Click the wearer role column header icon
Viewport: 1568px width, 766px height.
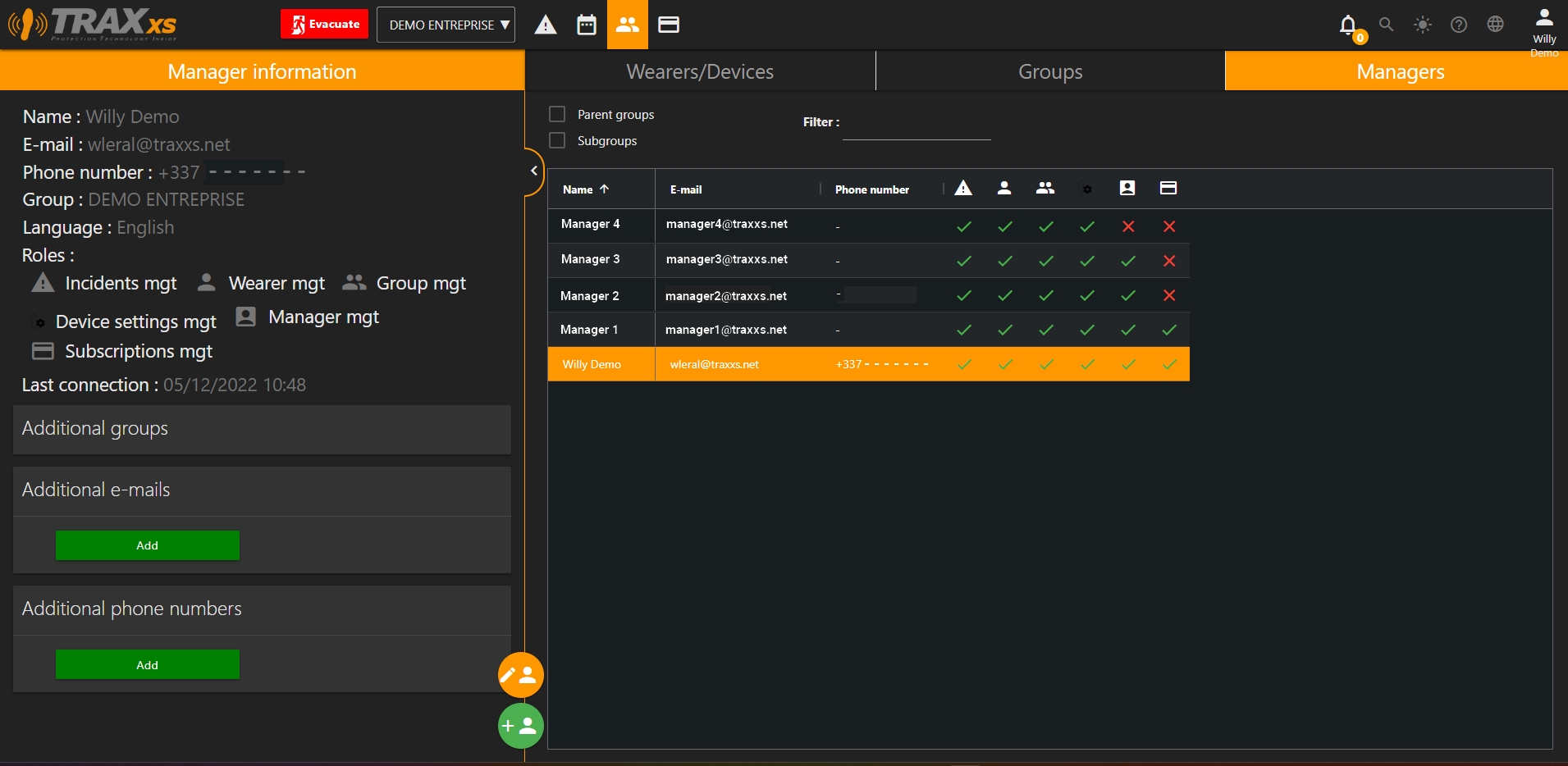[x=1004, y=188]
